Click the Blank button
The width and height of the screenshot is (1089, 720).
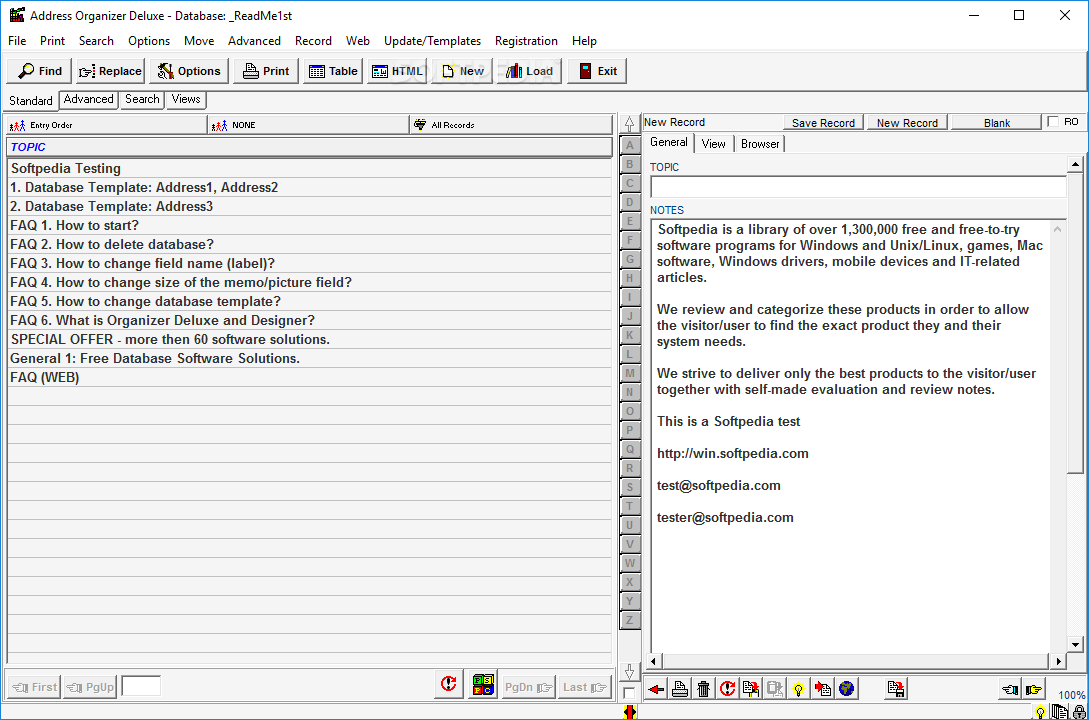click(997, 122)
